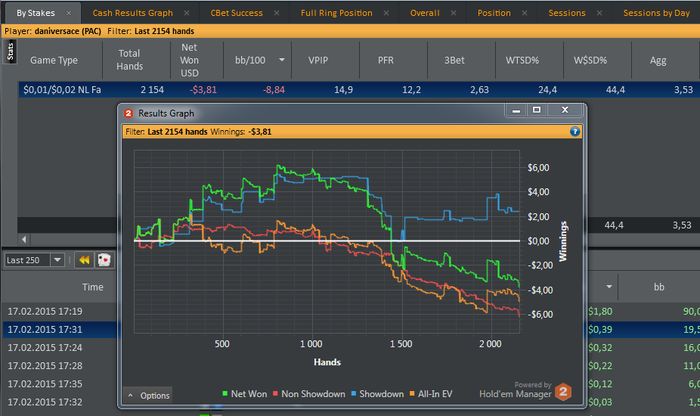
Task: Sort by W$SD% column header
Action: point(590,60)
